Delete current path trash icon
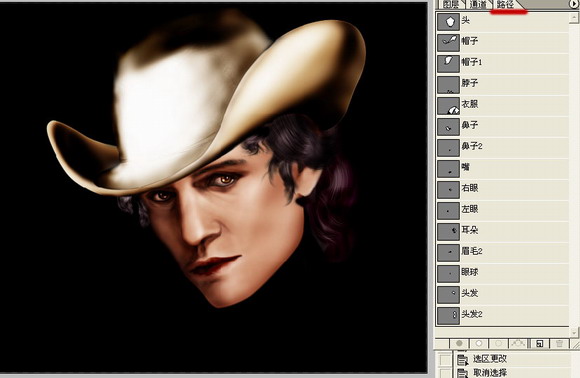The width and height of the screenshot is (580, 378). [559, 344]
